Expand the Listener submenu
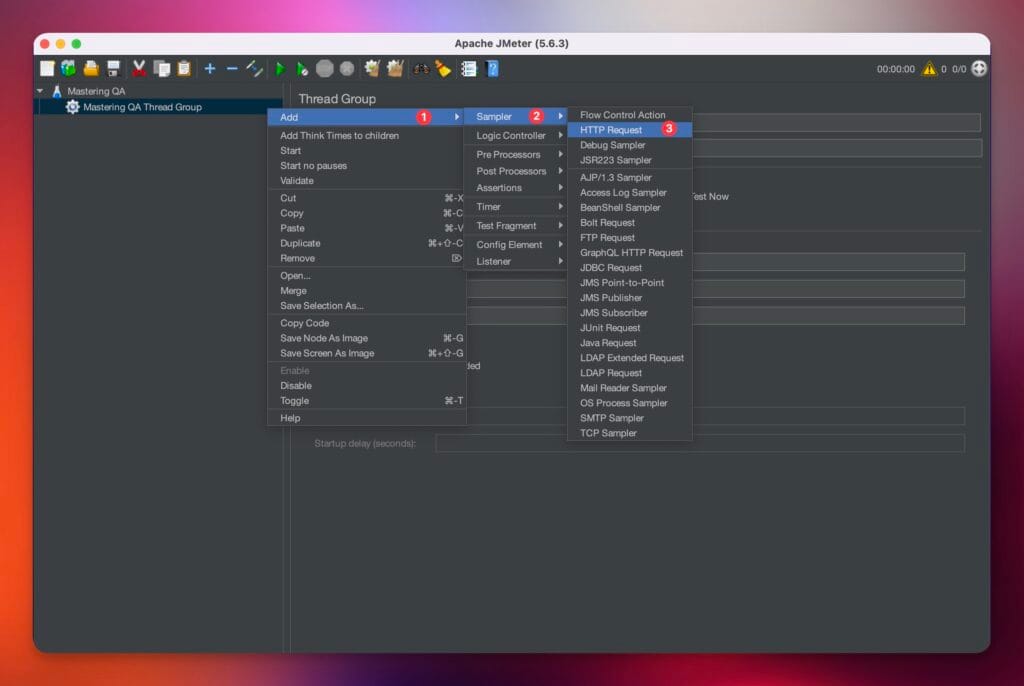The width and height of the screenshot is (1024, 686). pos(515,261)
